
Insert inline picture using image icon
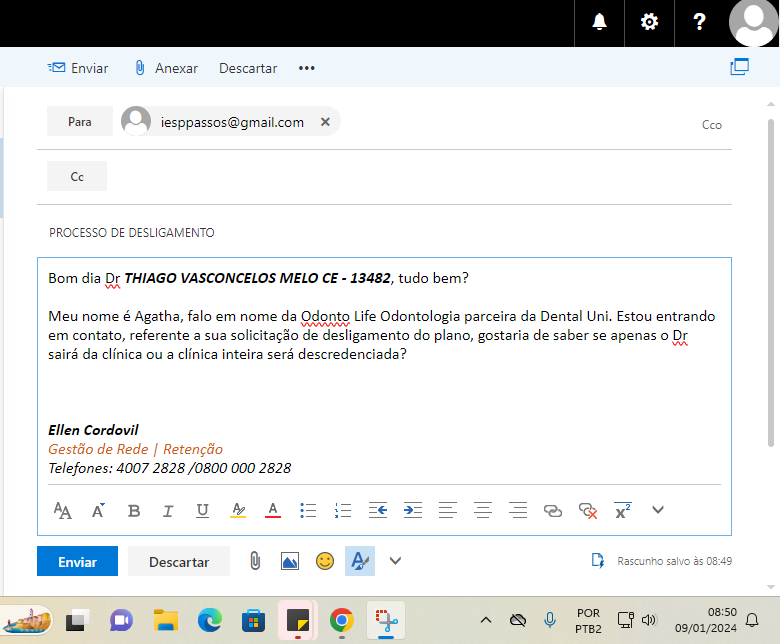(290, 561)
